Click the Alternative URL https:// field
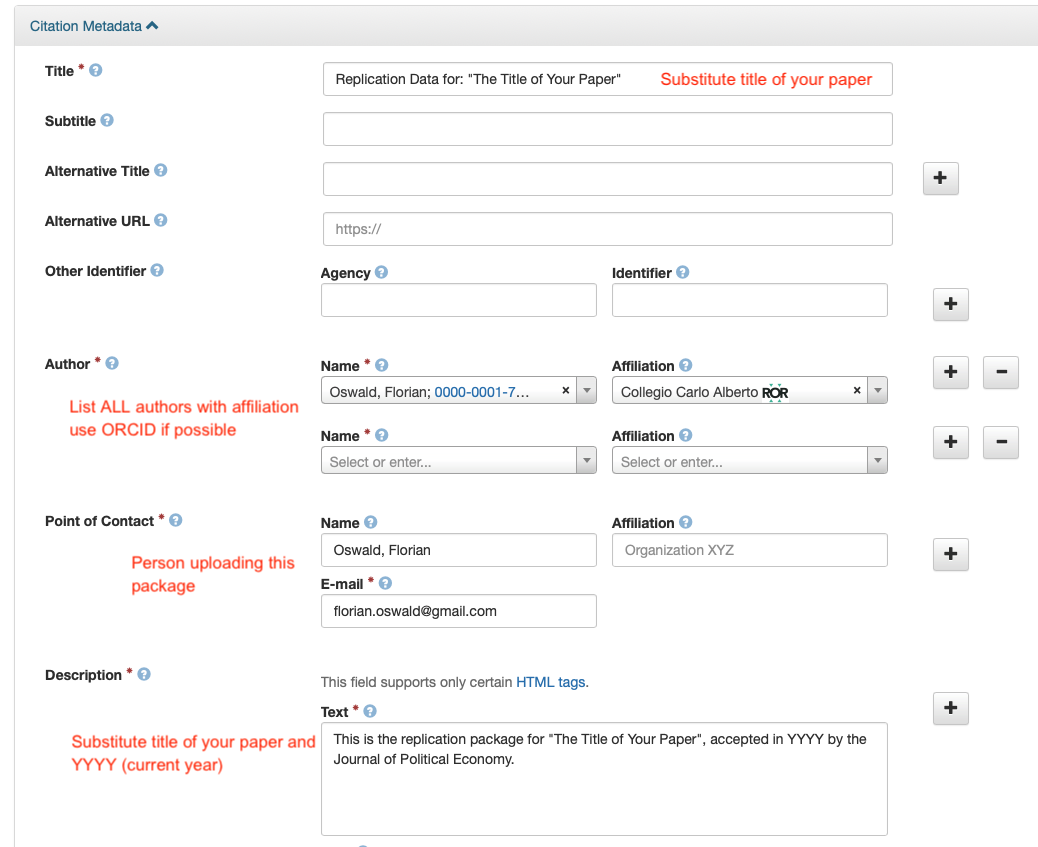Screen dimensions: 1038x847 (607, 229)
